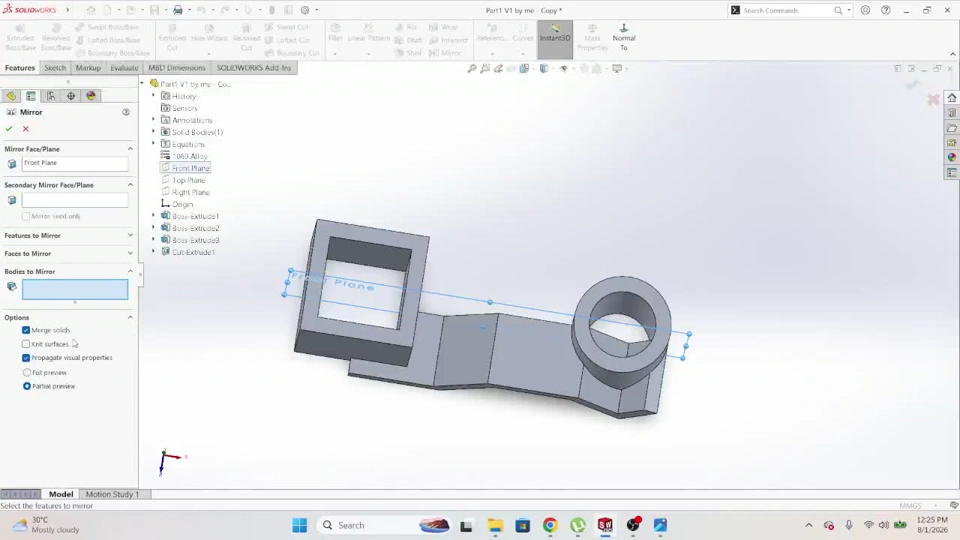Click the Instant3D toolbar button
This screenshot has height=540, width=960.
(555, 39)
